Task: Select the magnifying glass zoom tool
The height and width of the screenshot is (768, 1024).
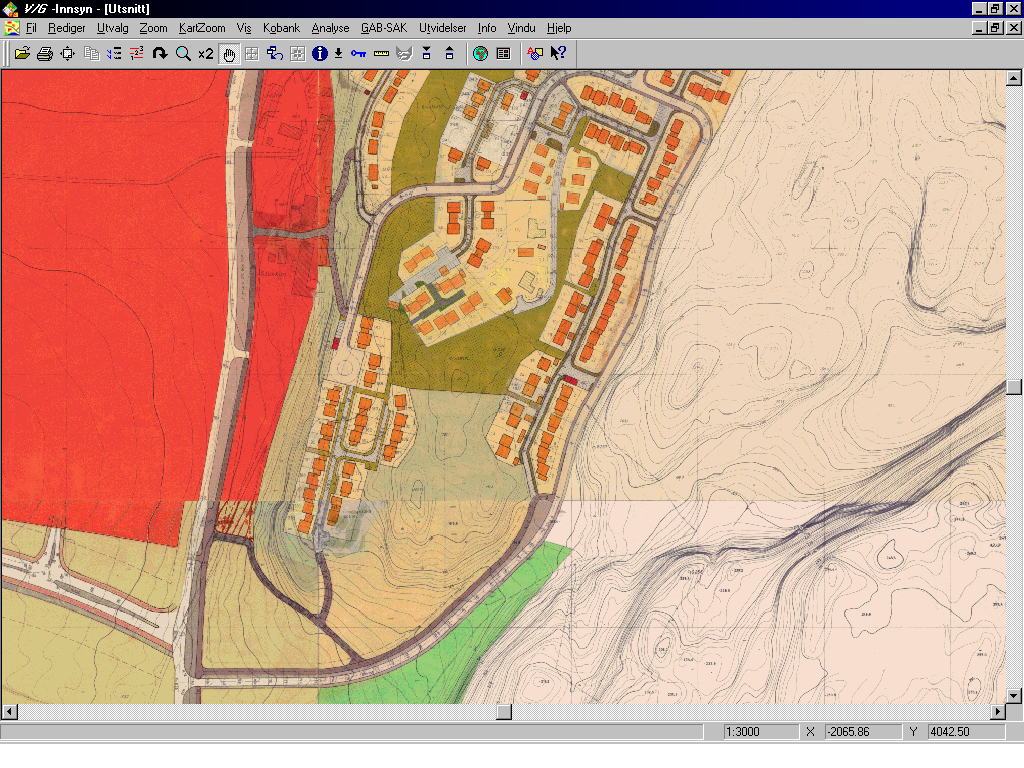Action: (184, 54)
